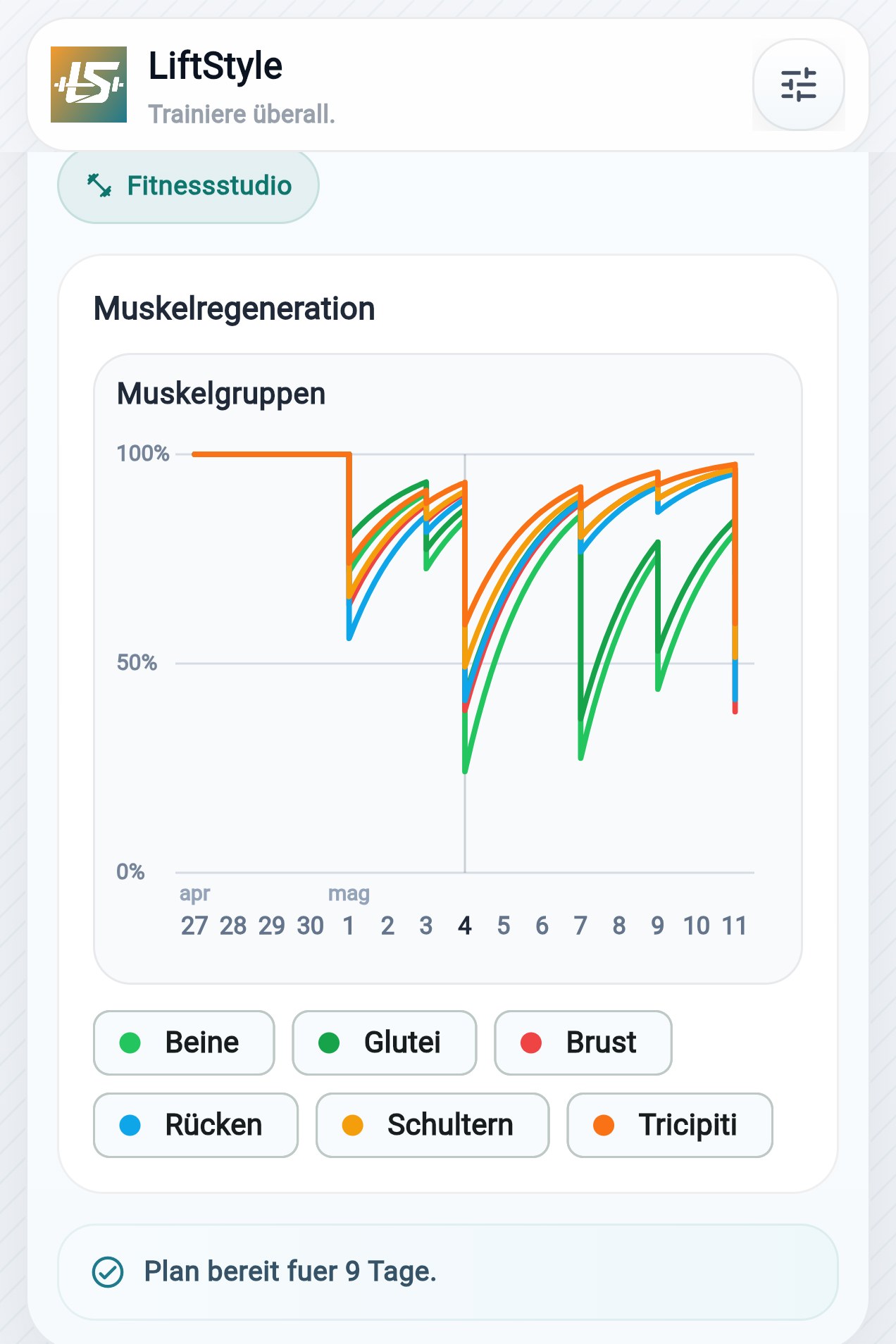This screenshot has height=1344, width=896.
Task: Toggle the Glutei legend chip
Action: tap(385, 1043)
